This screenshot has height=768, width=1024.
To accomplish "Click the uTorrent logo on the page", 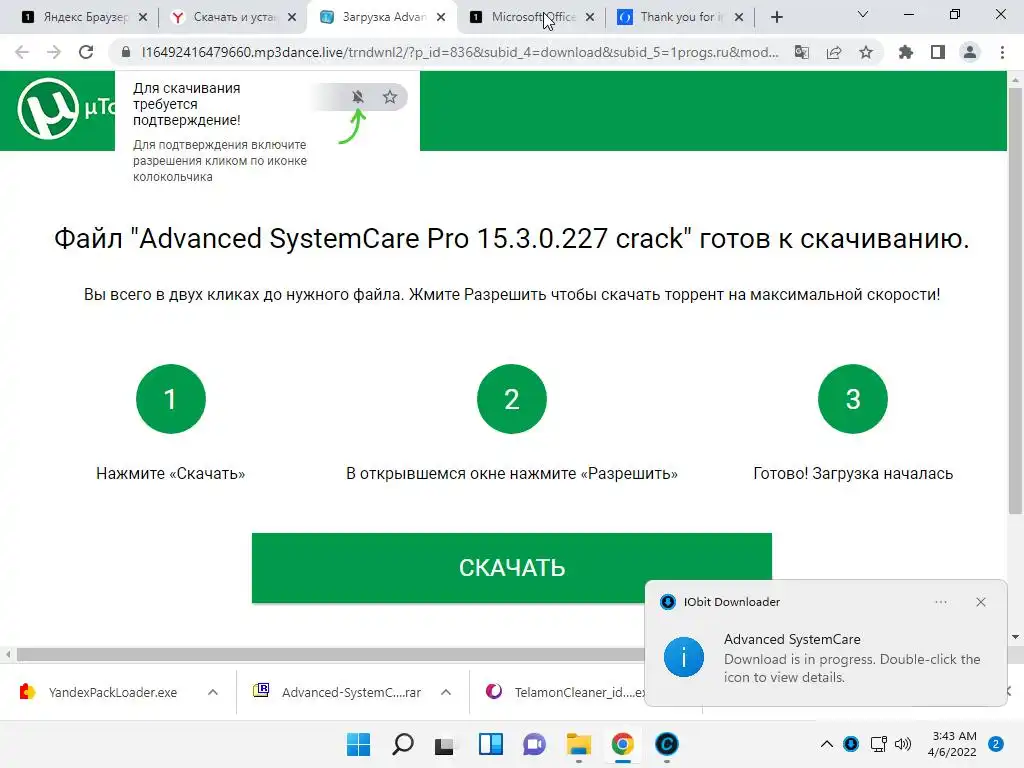I will pos(48,108).
